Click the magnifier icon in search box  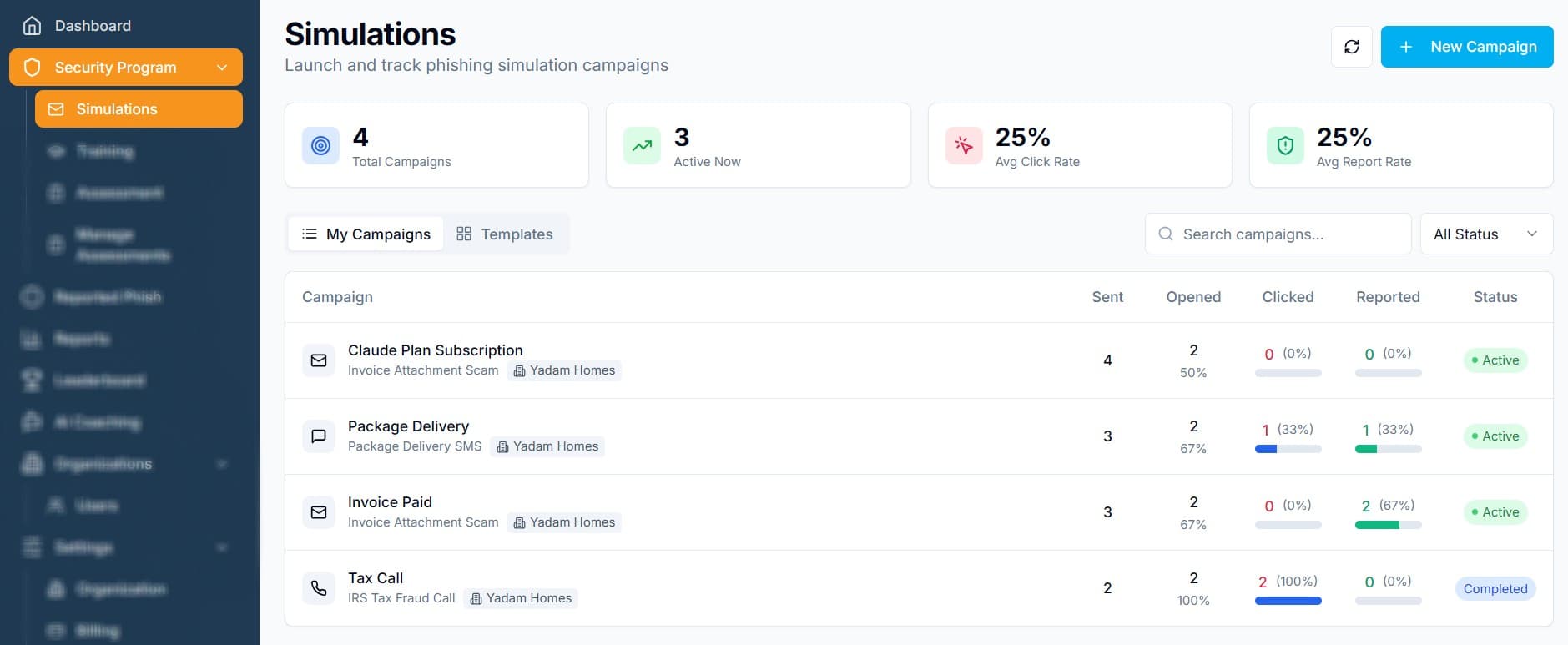[1166, 234]
